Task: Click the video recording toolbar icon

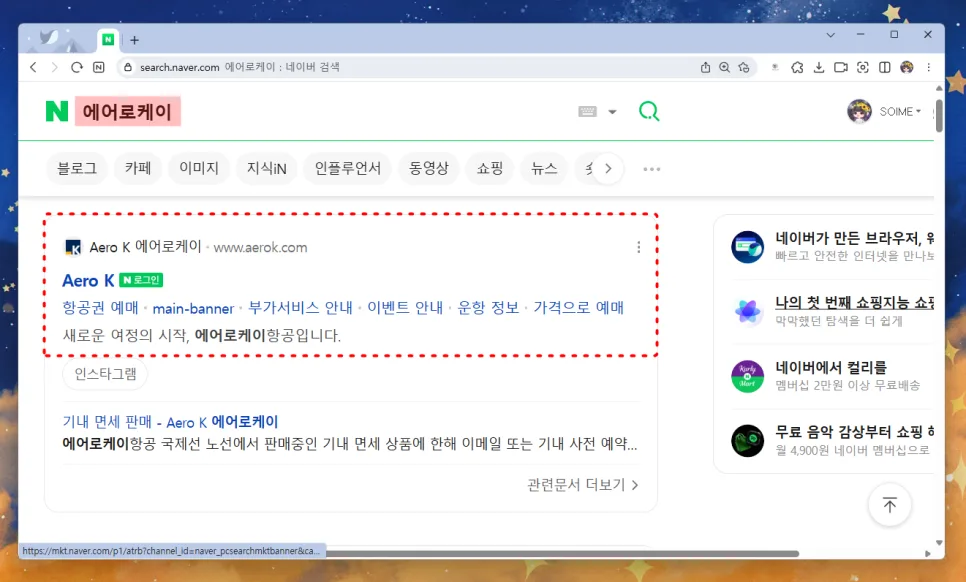Action: pyautogui.click(x=841, y=67)
